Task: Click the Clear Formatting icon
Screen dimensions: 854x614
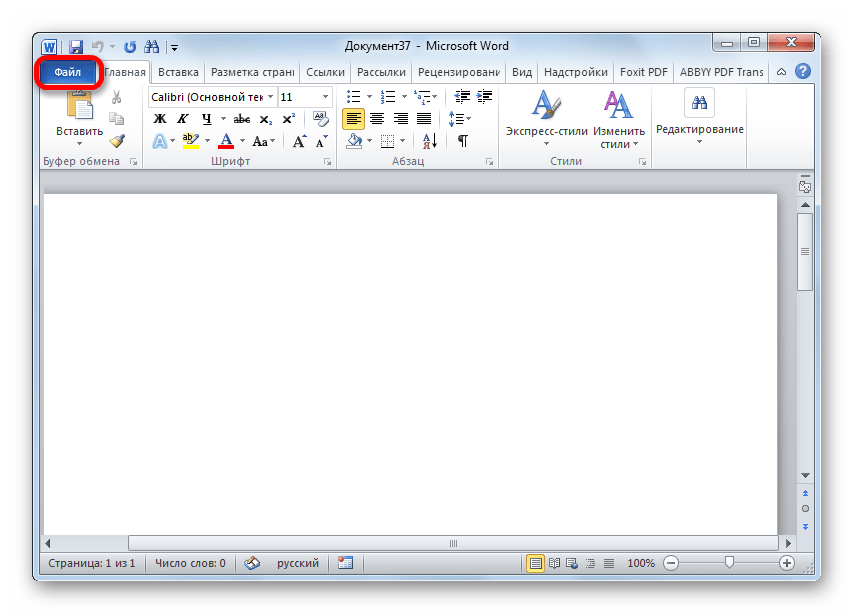Action: click(321, 119)
